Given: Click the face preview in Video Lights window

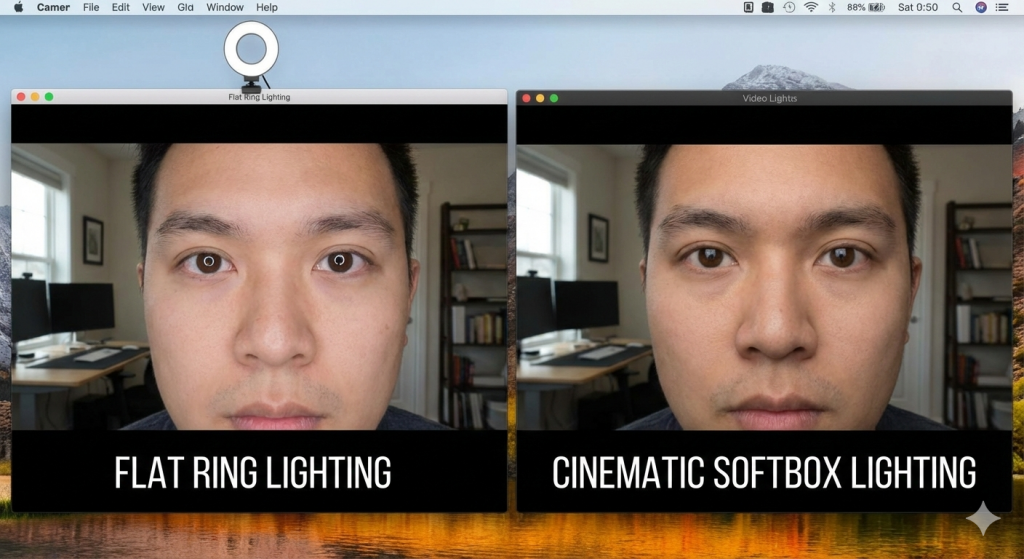Looking at the screenshot, I should (764, 287).
